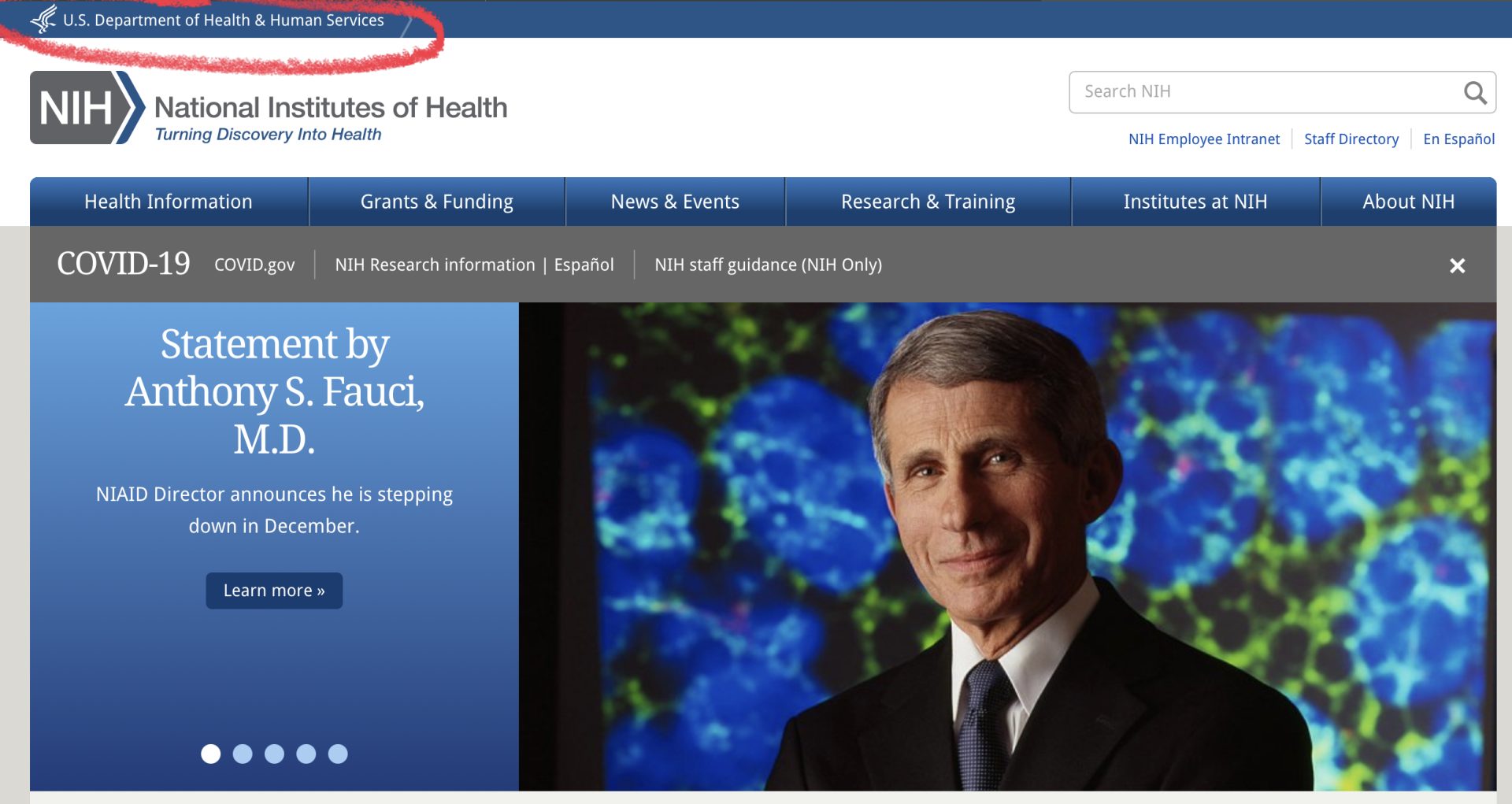Image resolution: width=1512 pixels, height=804 pixels.
Task: Click the HHS eagle logo icon
Action: click(44, 19)
